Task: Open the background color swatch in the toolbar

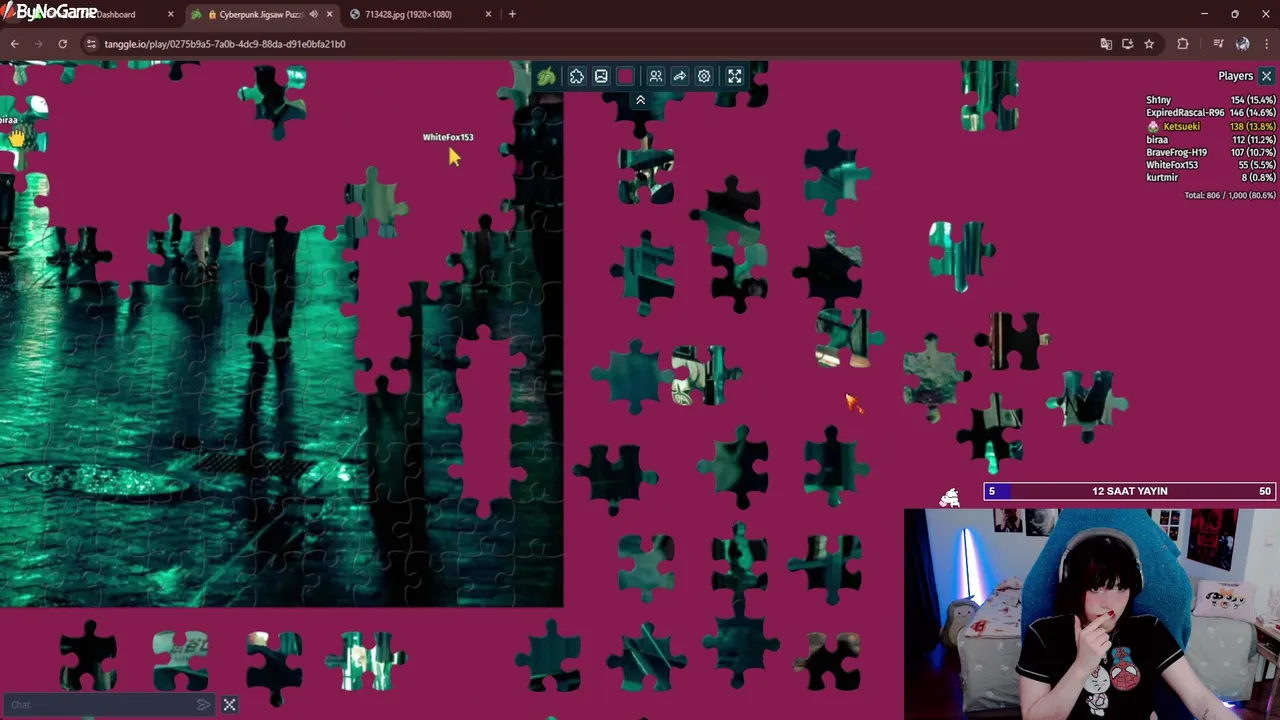Action: click(x=626, y=76)
